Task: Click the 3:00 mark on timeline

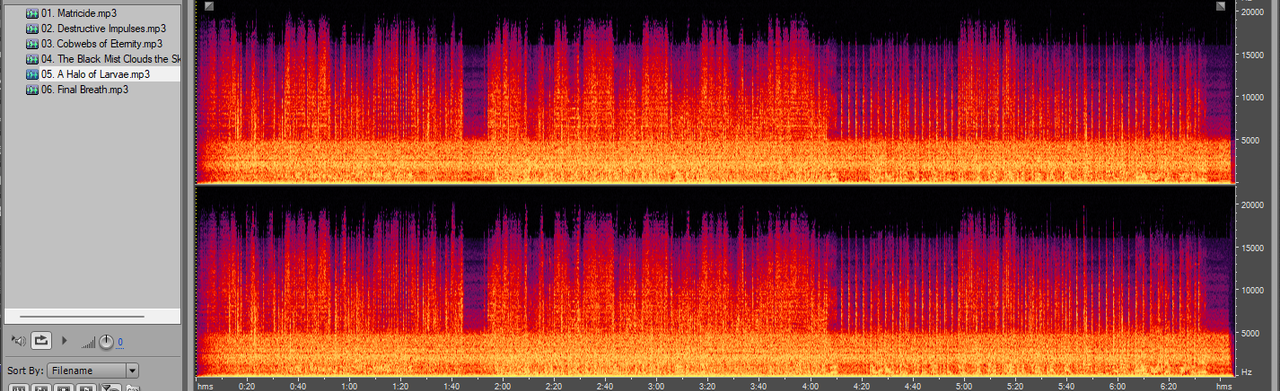Action: click(656, 385)
